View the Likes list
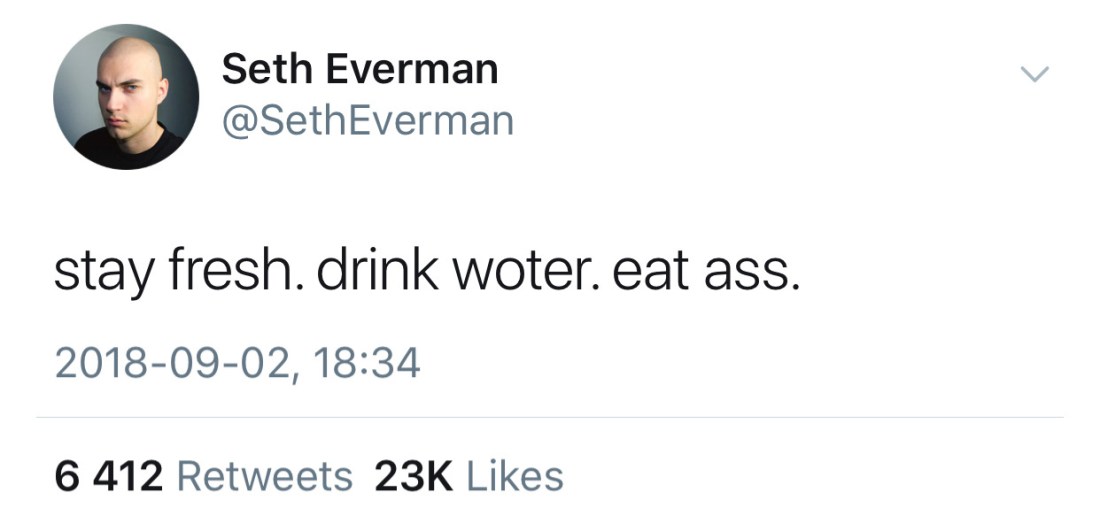Screen dimensions: 1100x531 pyautogui.click(x=514, y=477)
